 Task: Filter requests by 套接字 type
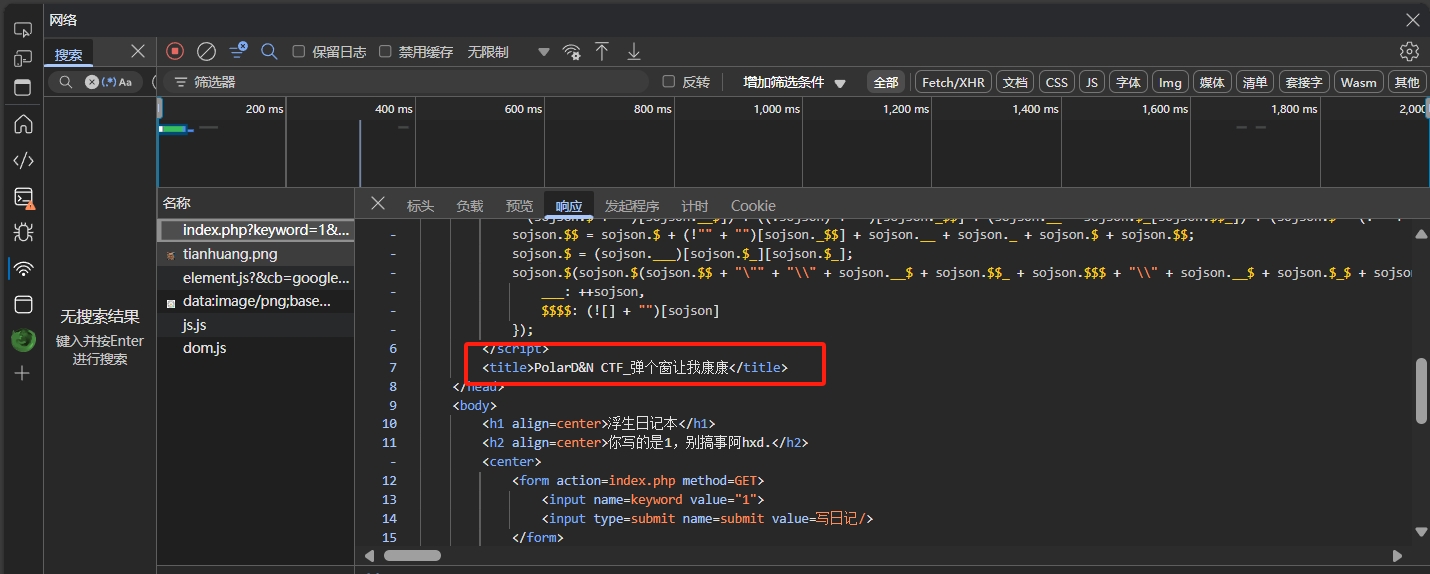coord(1304,82)
